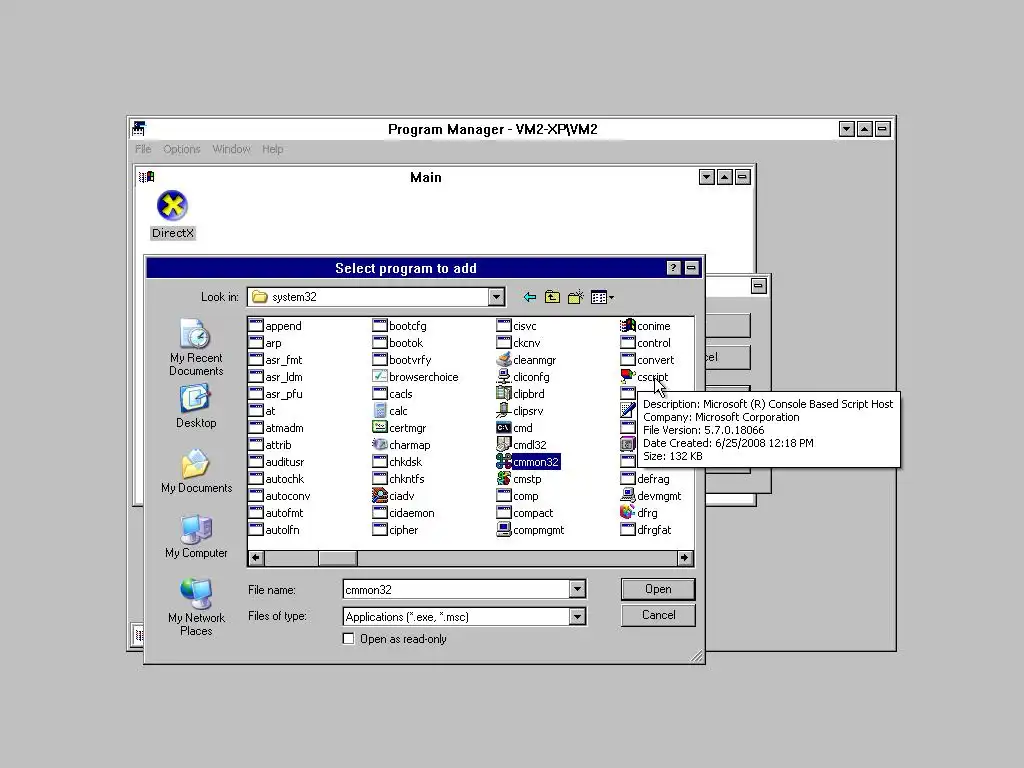Viewport: 1024px width, 768px height.
Task: Select the calc file
Action: coord(390,411)
